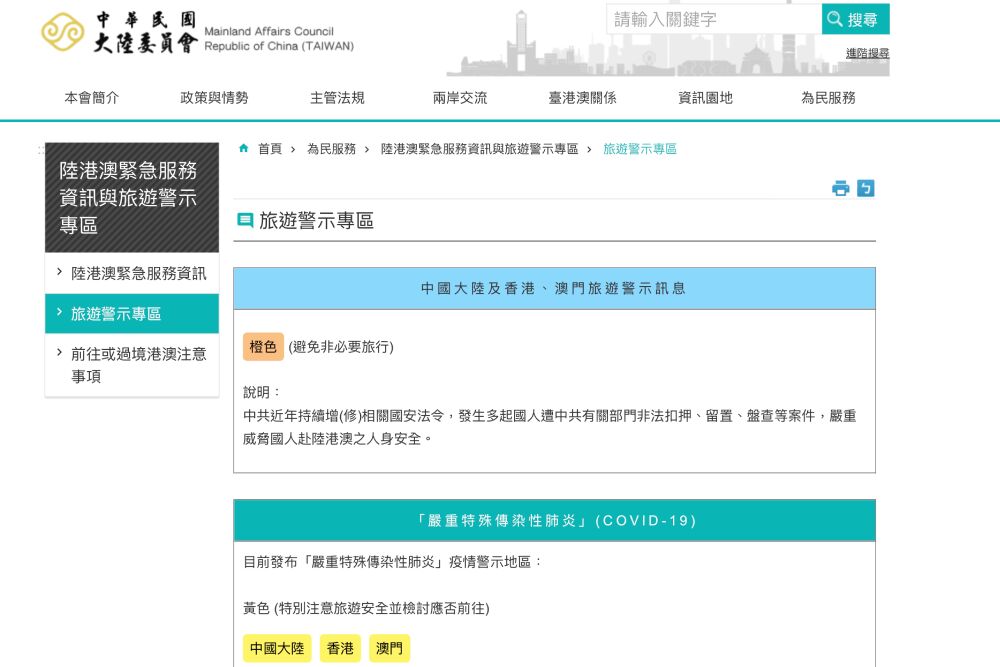This screenshot has height=667, width=1000.
Task: Open the 為民服務 menu
Action: (828, 98)
